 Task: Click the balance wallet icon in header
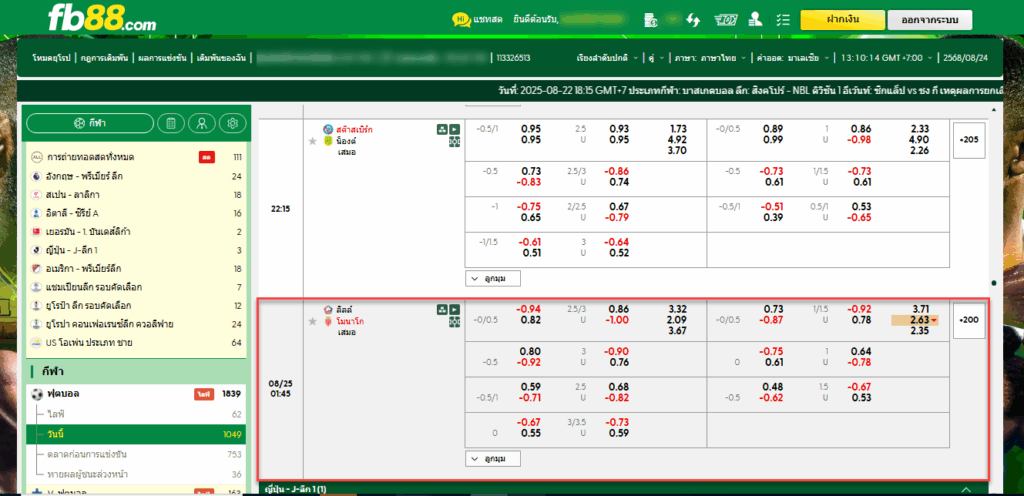click(650, 20)
